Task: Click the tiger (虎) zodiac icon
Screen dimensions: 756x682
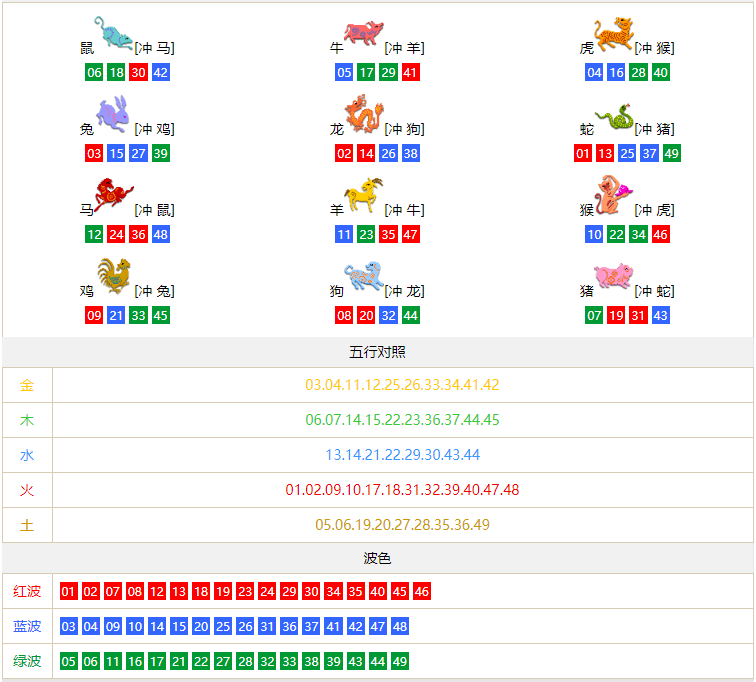Action: click(x=613, y=33)
